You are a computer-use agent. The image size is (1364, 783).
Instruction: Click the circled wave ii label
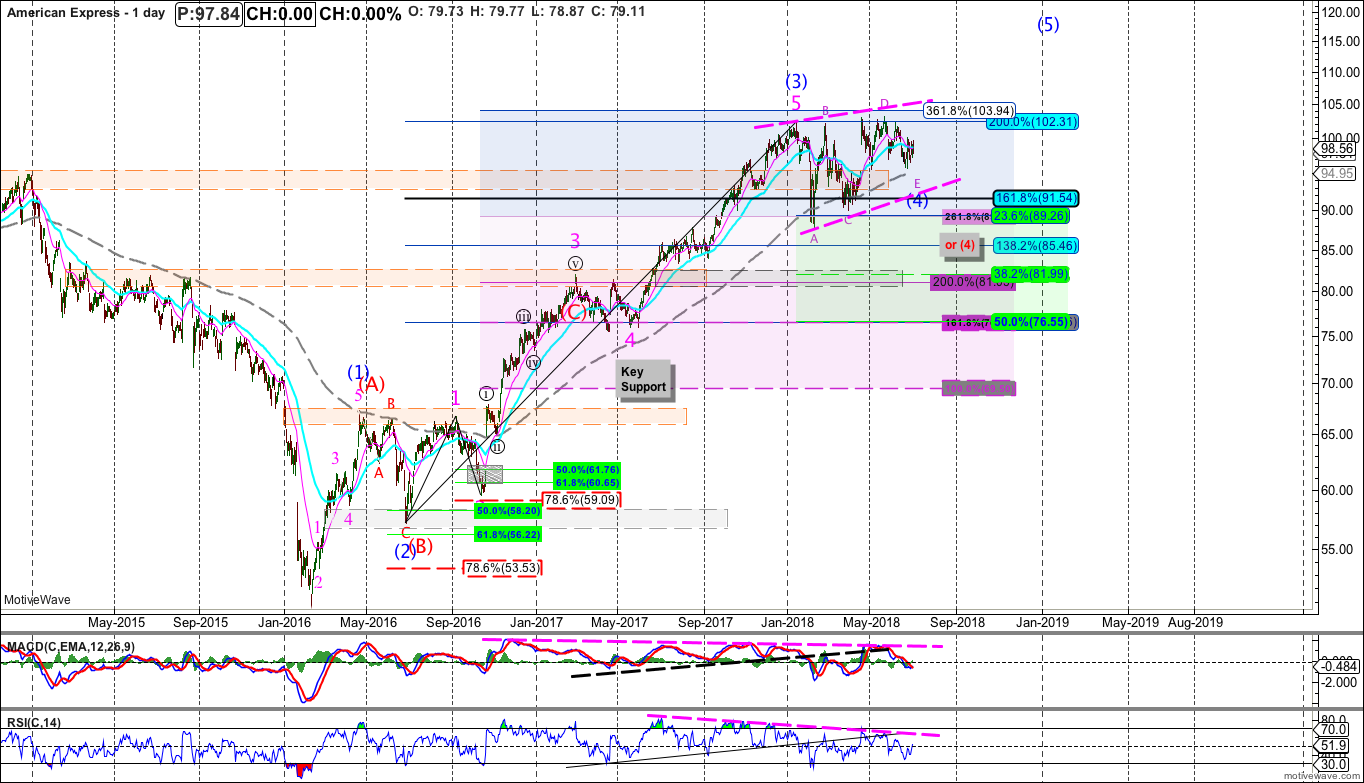point(497,447)
